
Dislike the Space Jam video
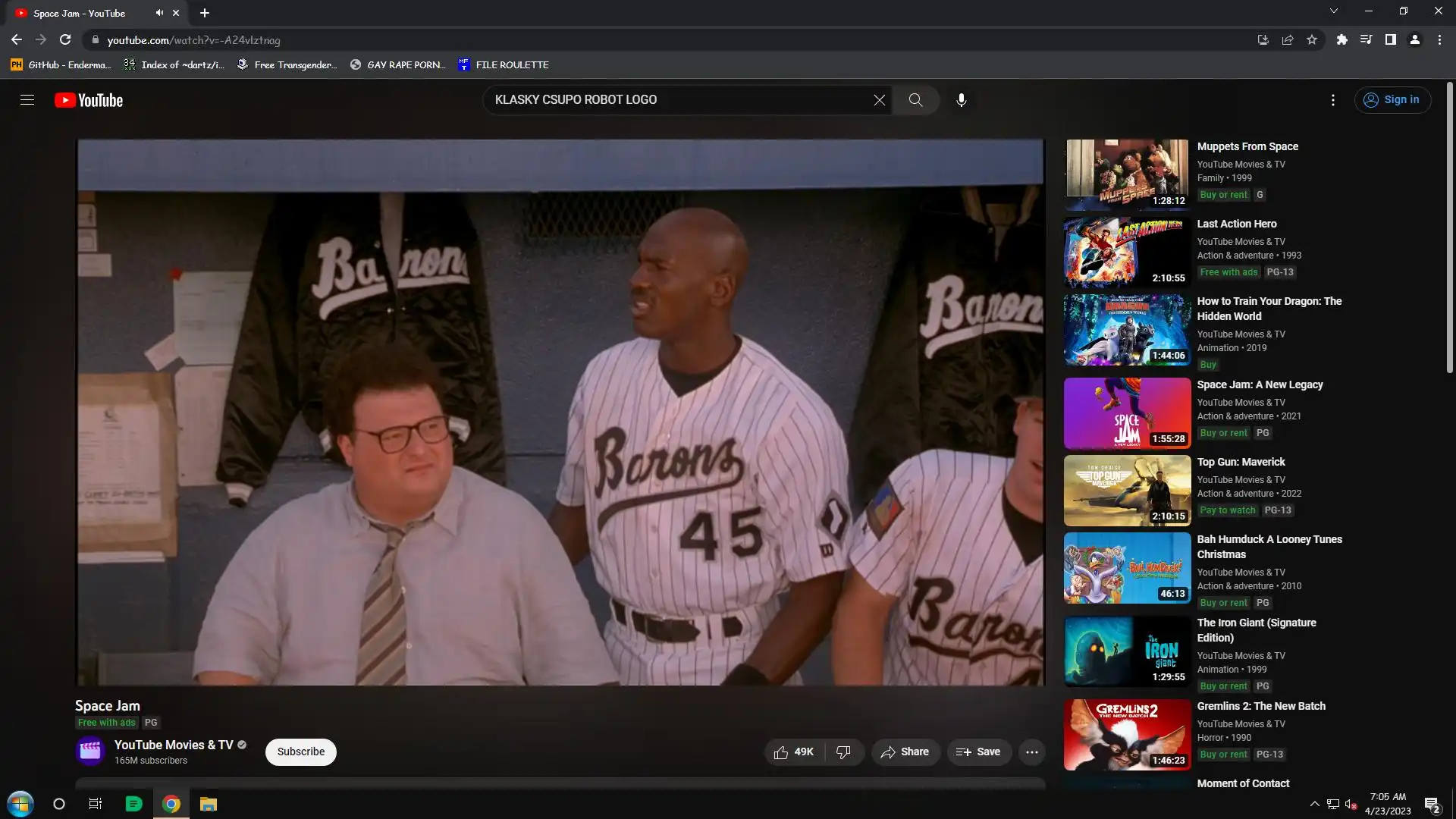843,752
